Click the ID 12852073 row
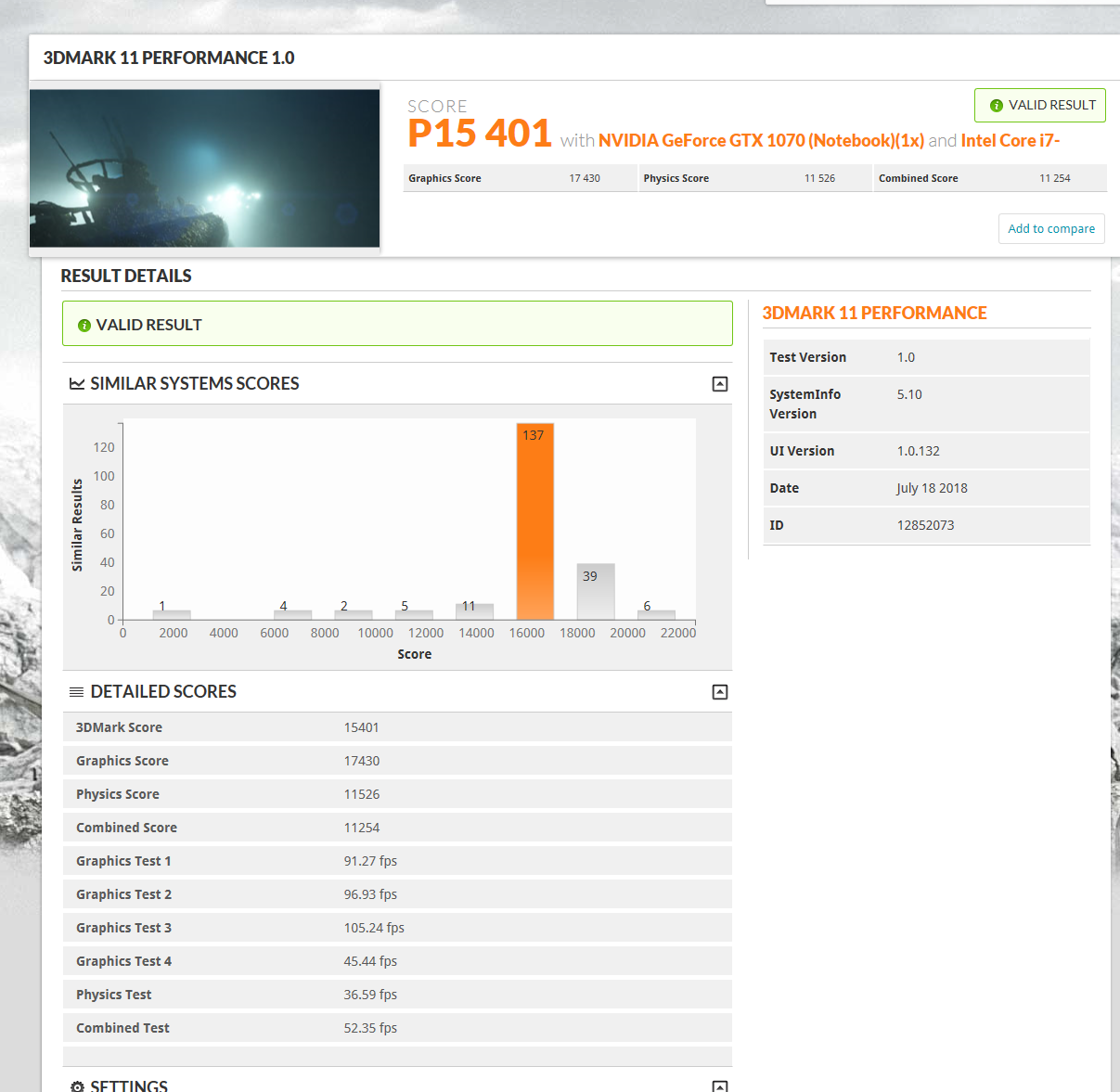The image size is (1120, 1092). pos(926,525)
